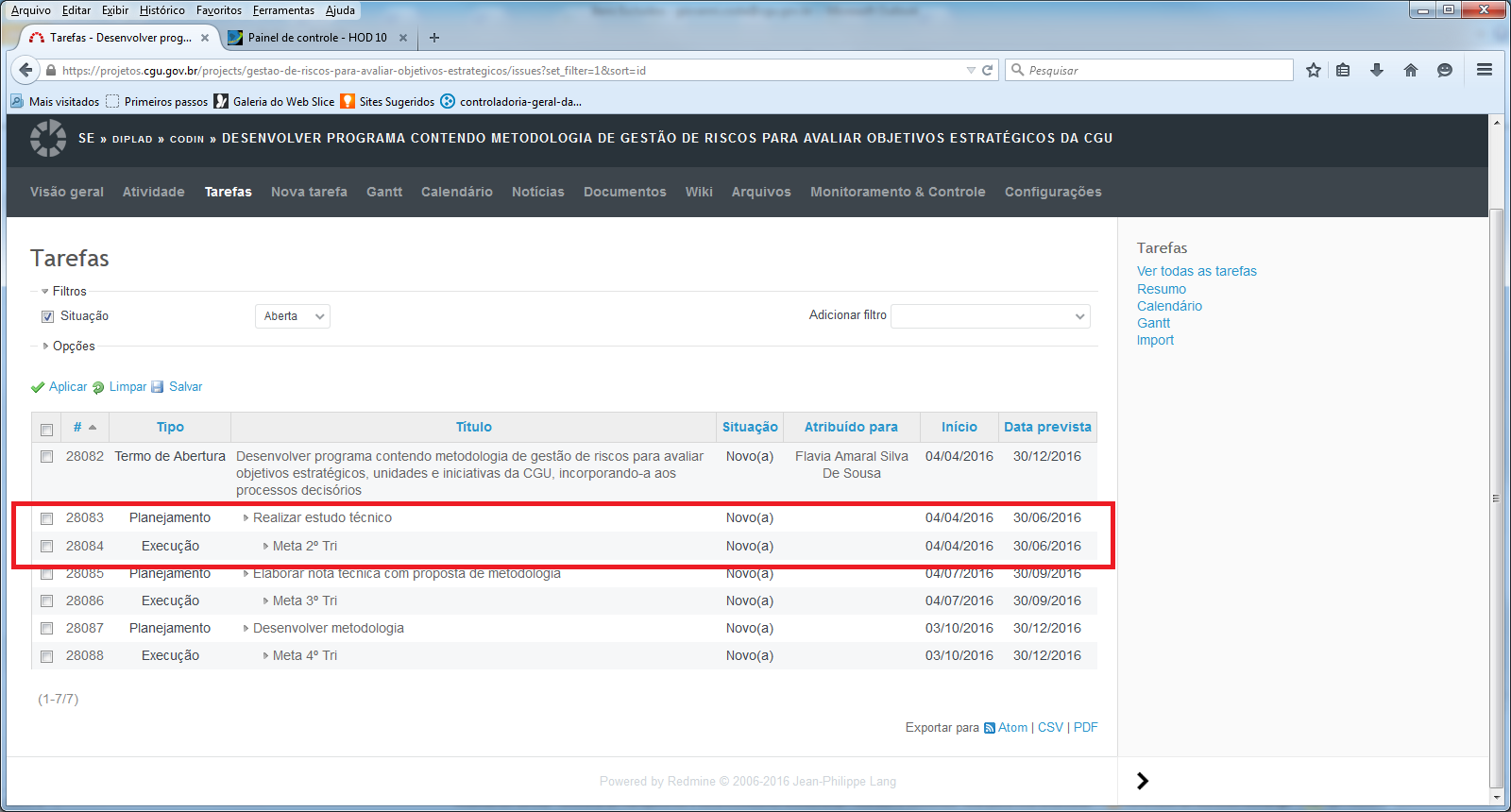This screenshot has height=812, width=1511.
Task: Go to the browser home icon
Action: (1411, 70)
